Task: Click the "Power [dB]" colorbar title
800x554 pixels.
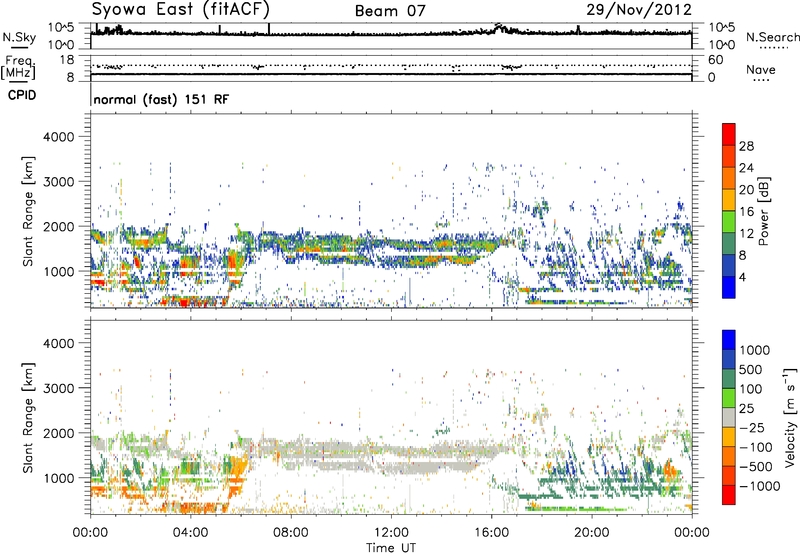Action: point(763,211)
